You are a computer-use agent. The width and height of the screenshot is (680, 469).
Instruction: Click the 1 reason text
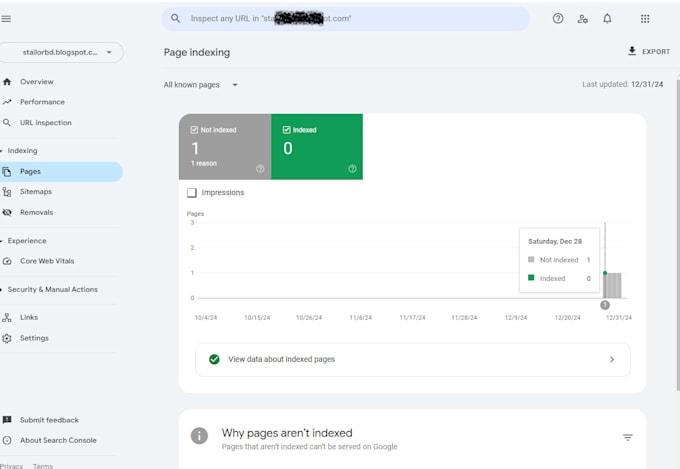tap(204, 164)
